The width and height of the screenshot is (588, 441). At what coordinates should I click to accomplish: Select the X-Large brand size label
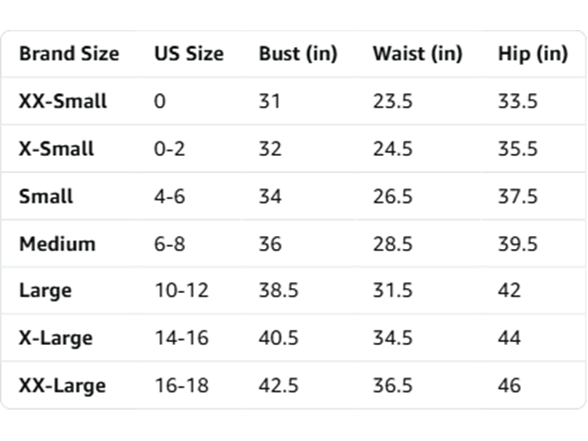pos(56,339)
